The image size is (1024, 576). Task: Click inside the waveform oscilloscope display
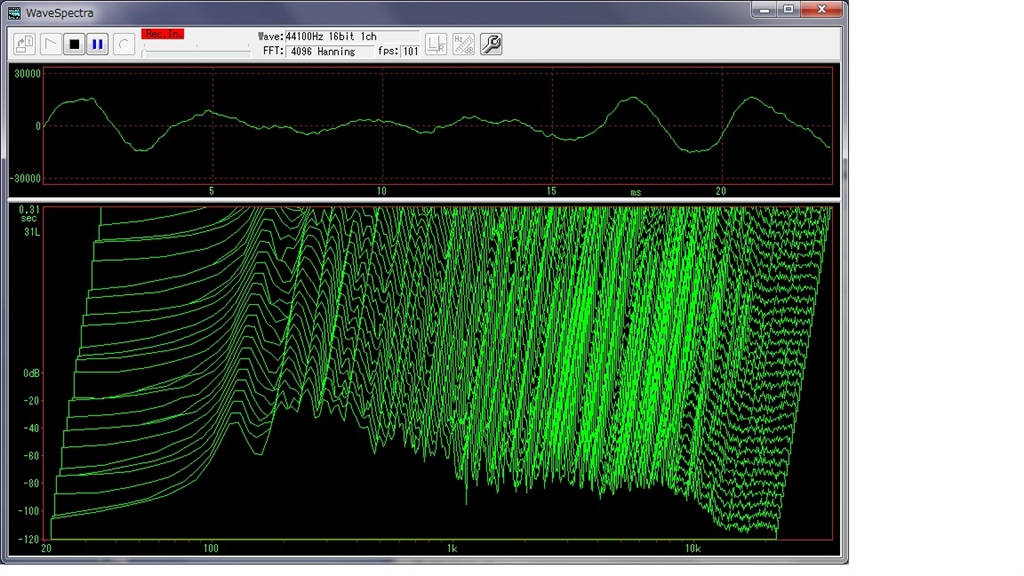(437, 125)
